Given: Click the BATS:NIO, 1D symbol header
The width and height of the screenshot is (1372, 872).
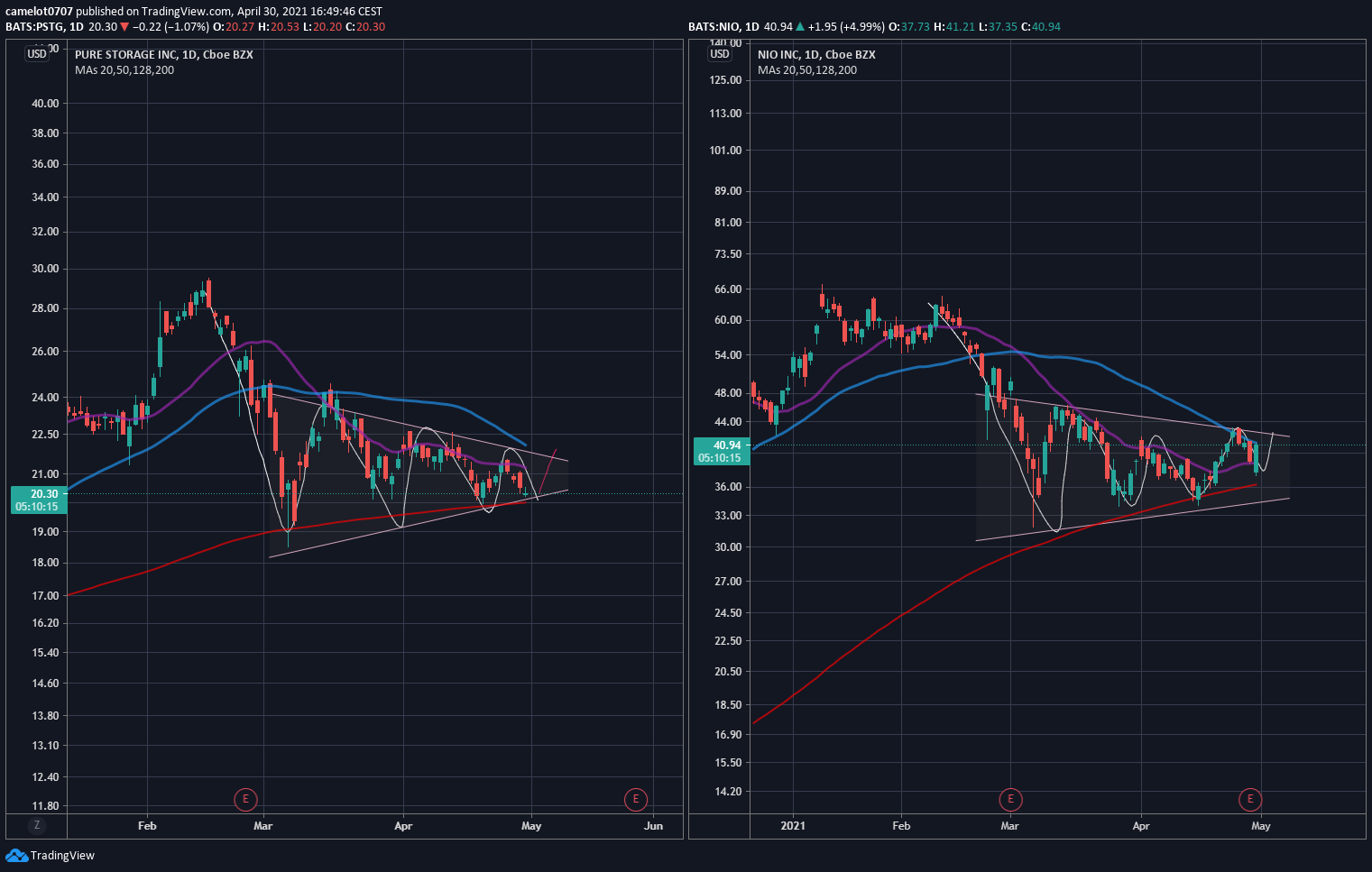Looking at the screenshot, I should [x=723, y=26].
